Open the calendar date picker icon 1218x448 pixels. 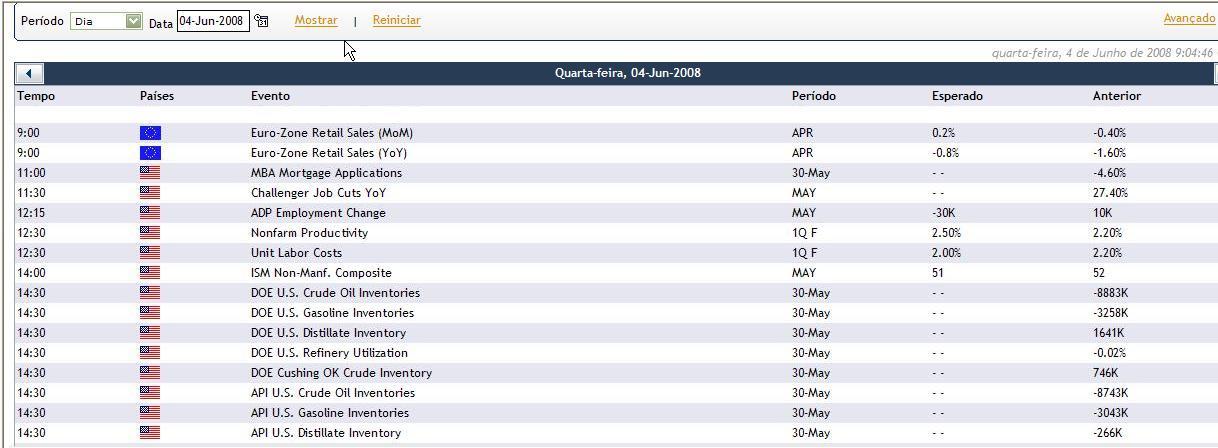point(261,21)
